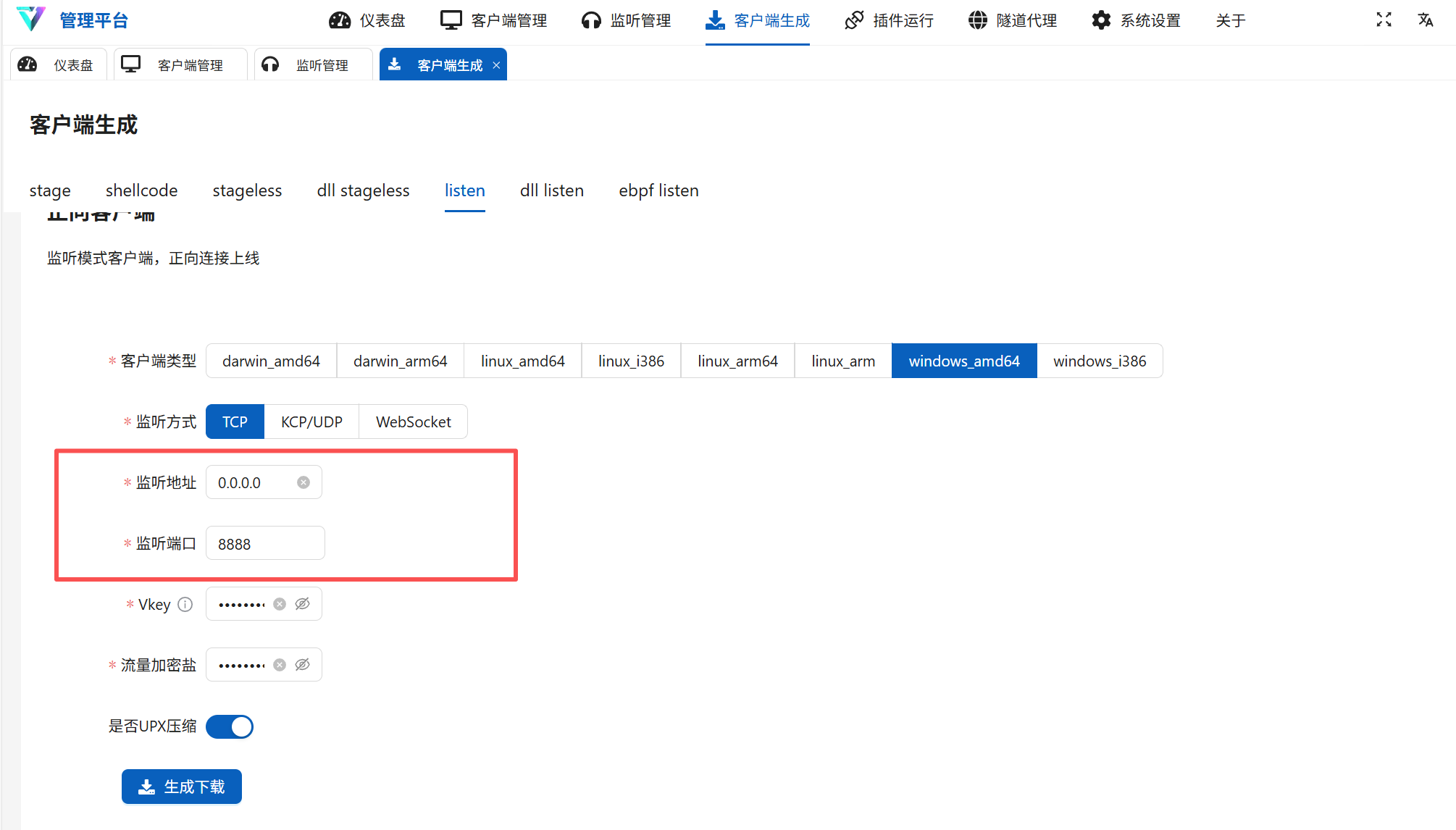Open the 隧道代理 menu
This screenshot has width=1456, height=830.
point(1013,20)
